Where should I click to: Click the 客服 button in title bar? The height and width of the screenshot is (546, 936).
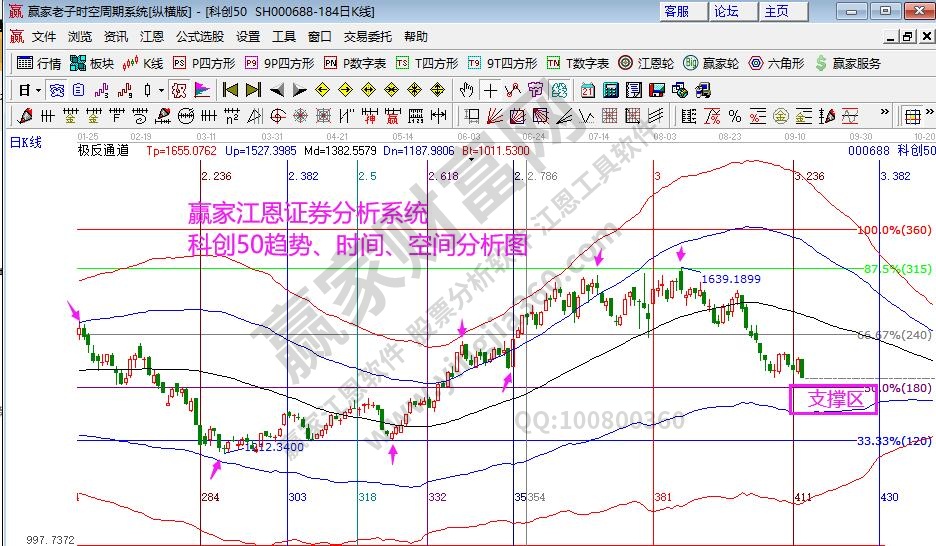pos(676,11)
